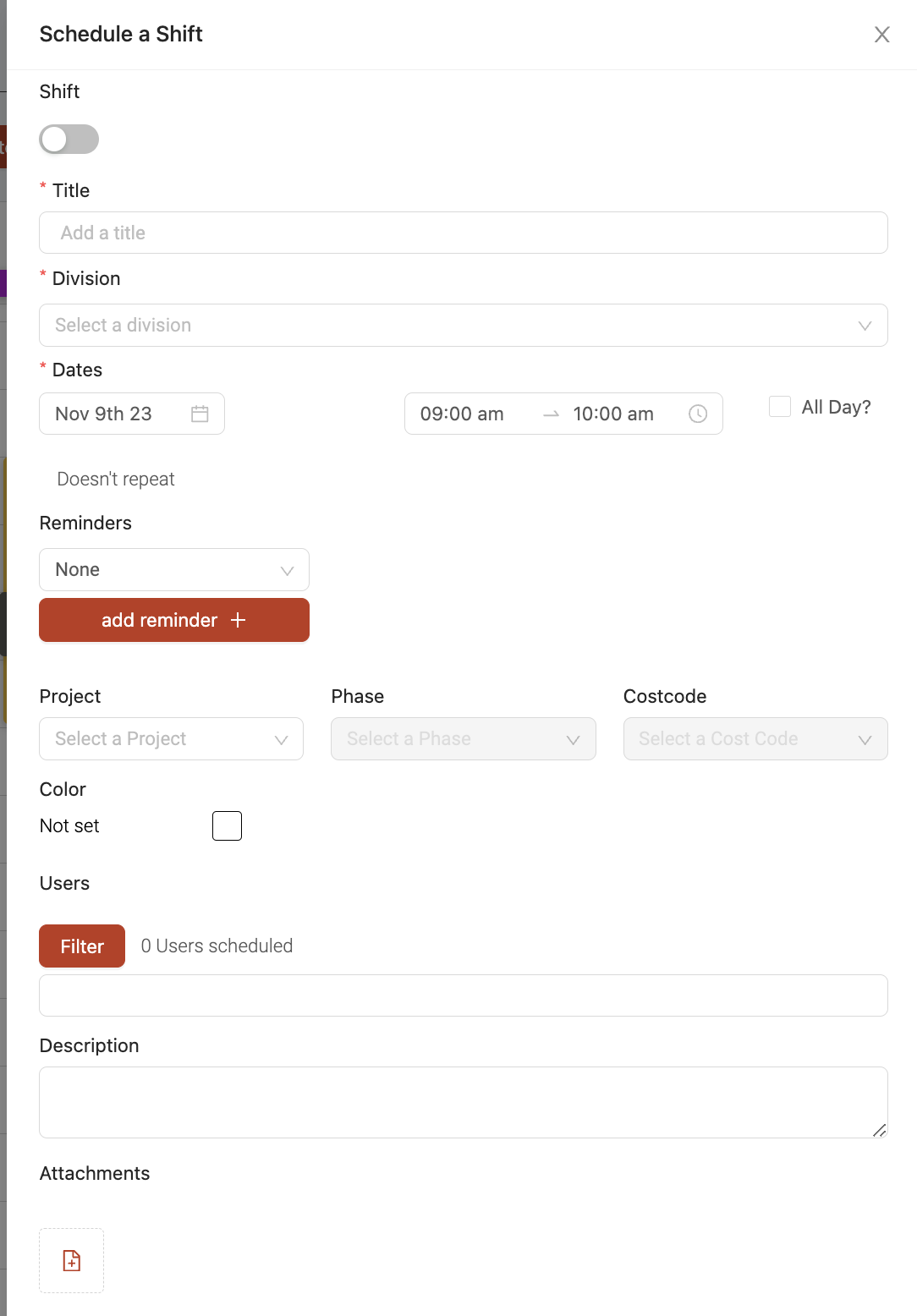Click the arrow between start and end times
Screen dimensions: 917x1316
tap(552, 414)
